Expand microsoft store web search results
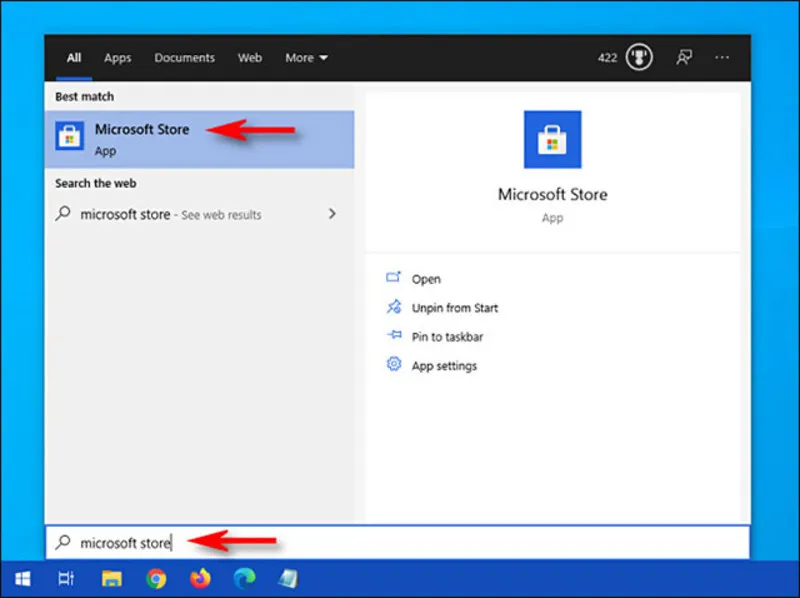The width and height of the screenshot is (800, 598). click(x=332, y=214)
